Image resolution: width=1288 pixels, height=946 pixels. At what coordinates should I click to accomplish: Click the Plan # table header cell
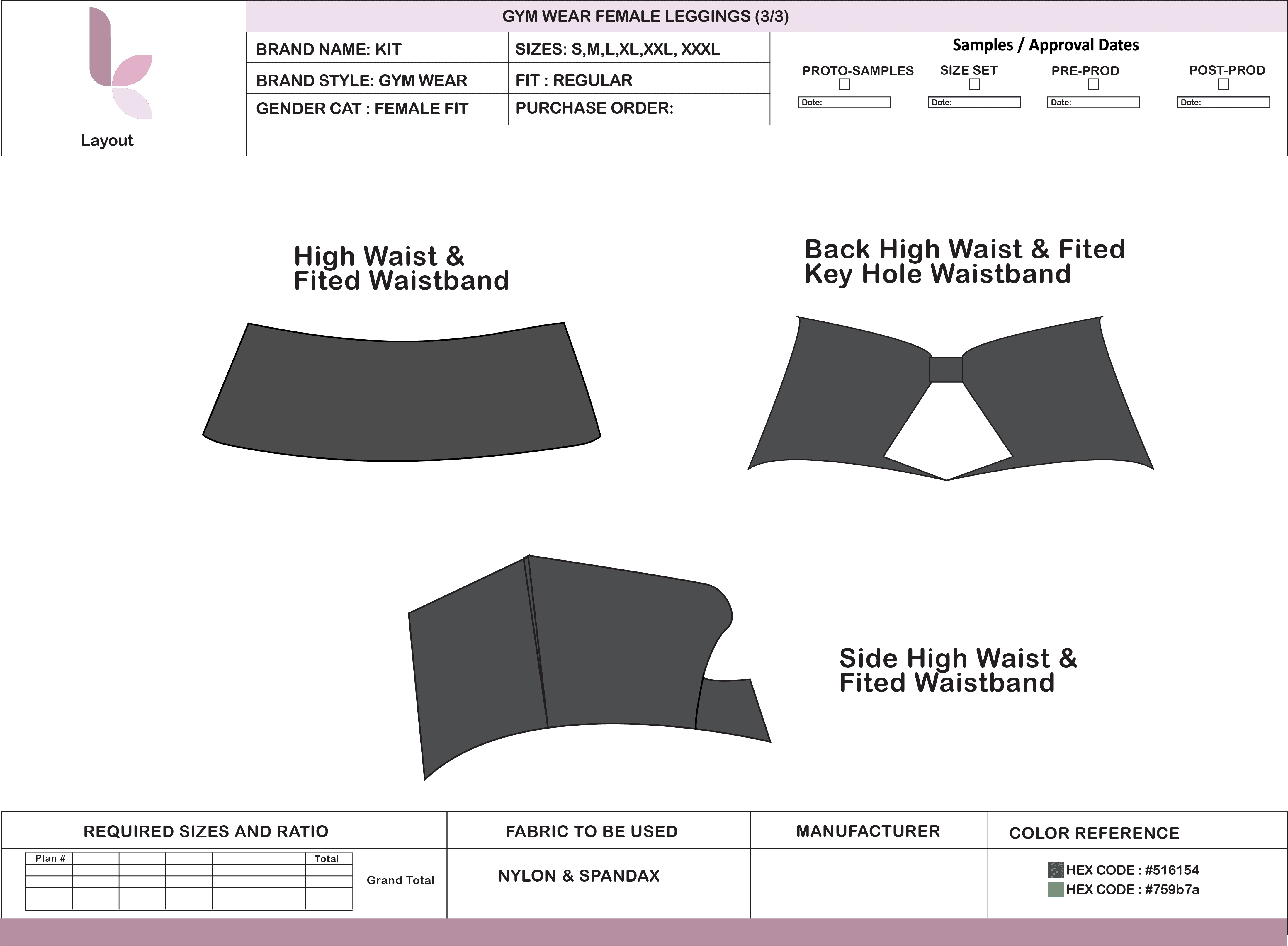click(49, 858)
